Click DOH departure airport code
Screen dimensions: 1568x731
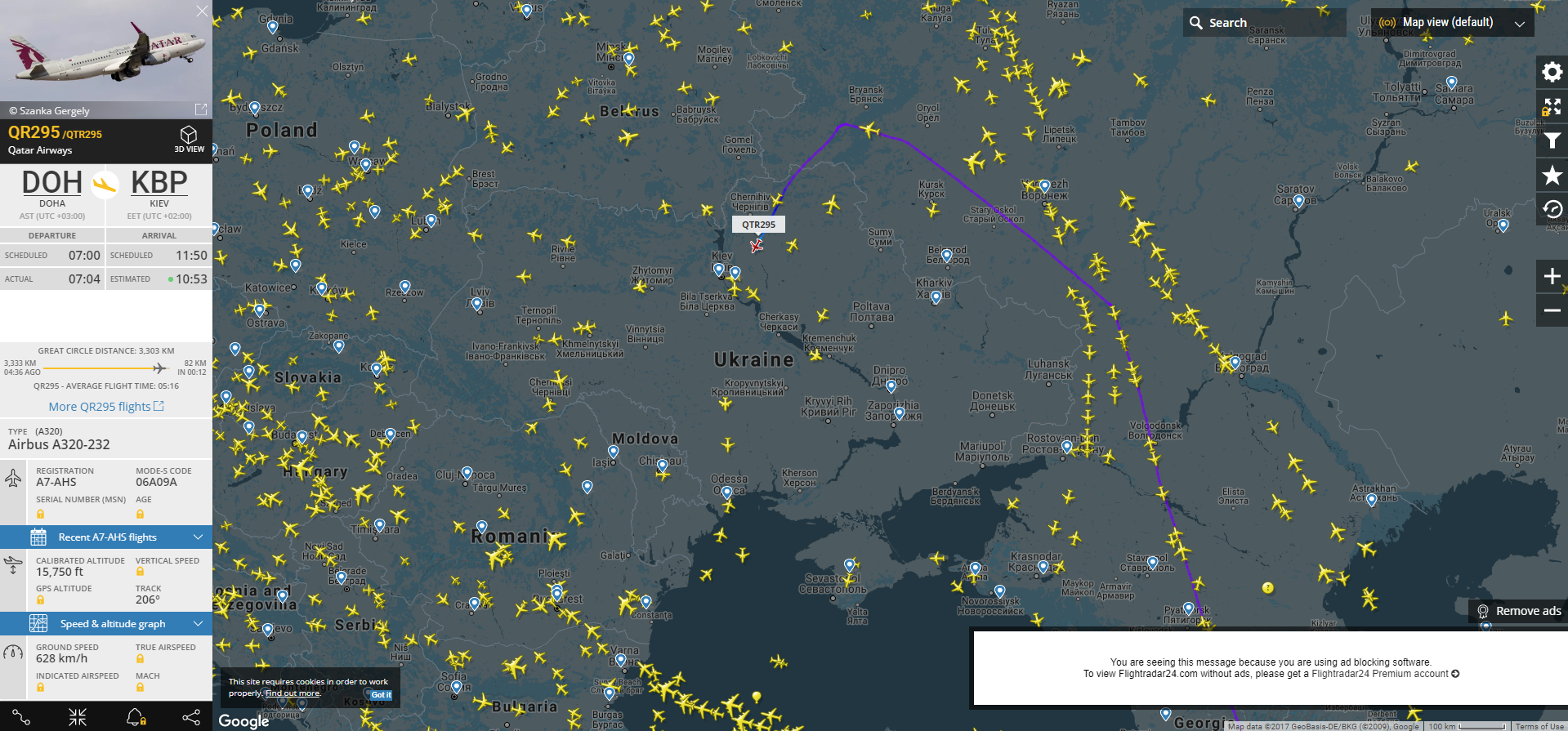tap(52, 183)
